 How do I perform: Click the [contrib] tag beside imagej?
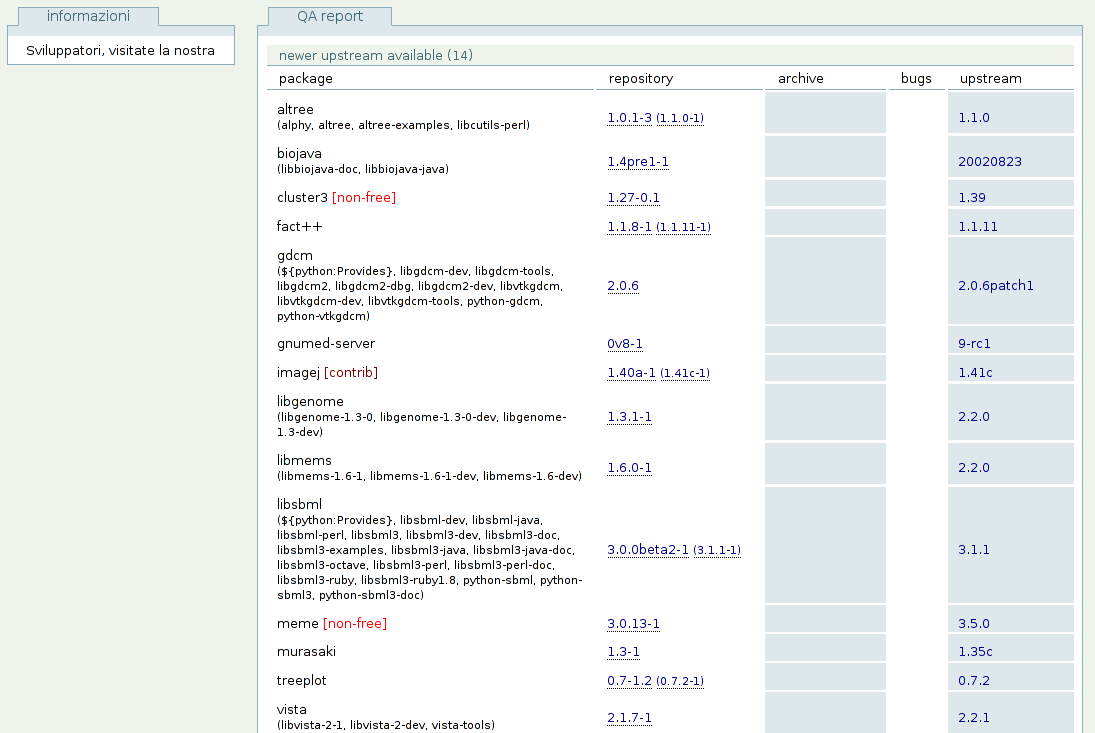(x=351, y=372)
